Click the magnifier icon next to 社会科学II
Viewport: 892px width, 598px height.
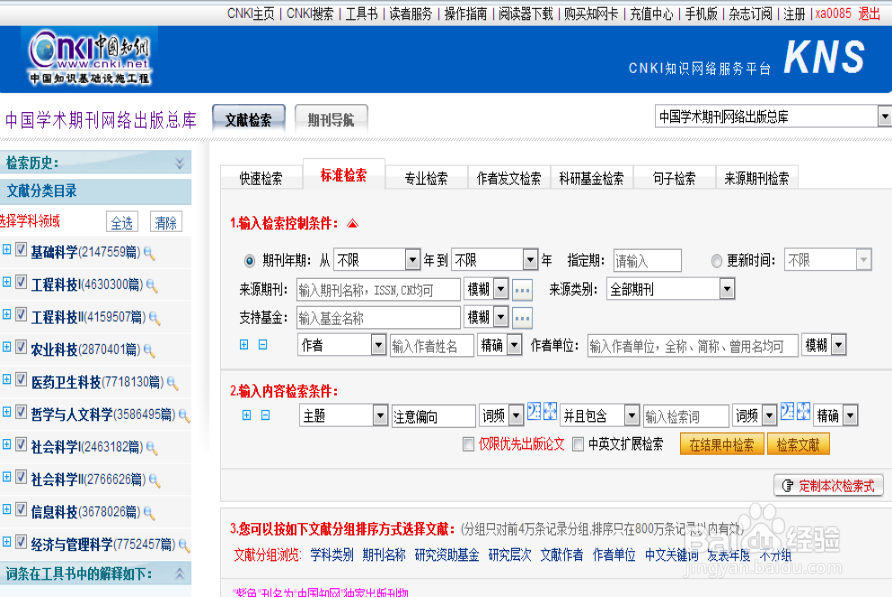click(155, 481)
